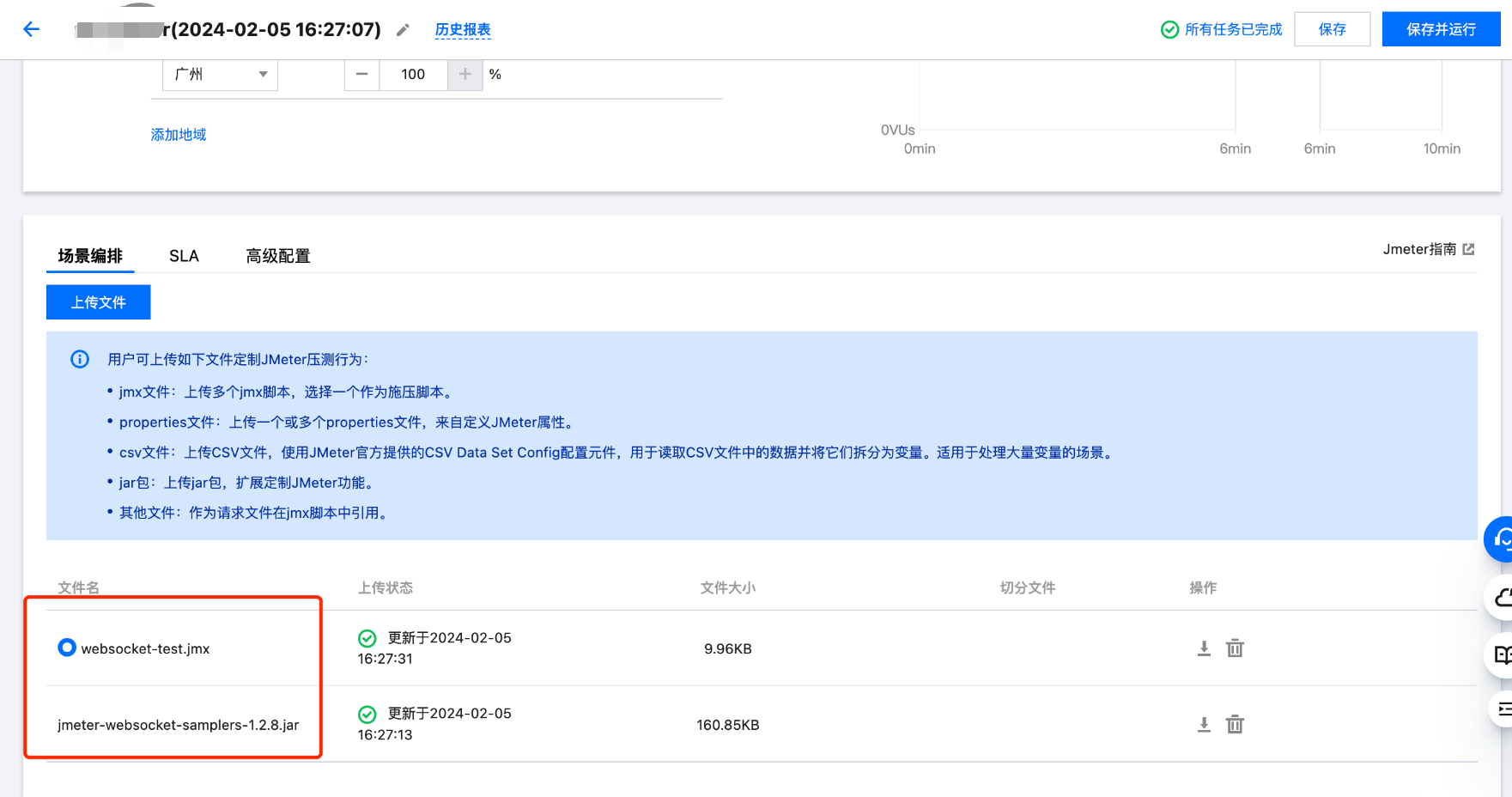Download the websocket-test.jmx file
The width and height of the screenshot is (1512, 797).
tap(1204, 648)
